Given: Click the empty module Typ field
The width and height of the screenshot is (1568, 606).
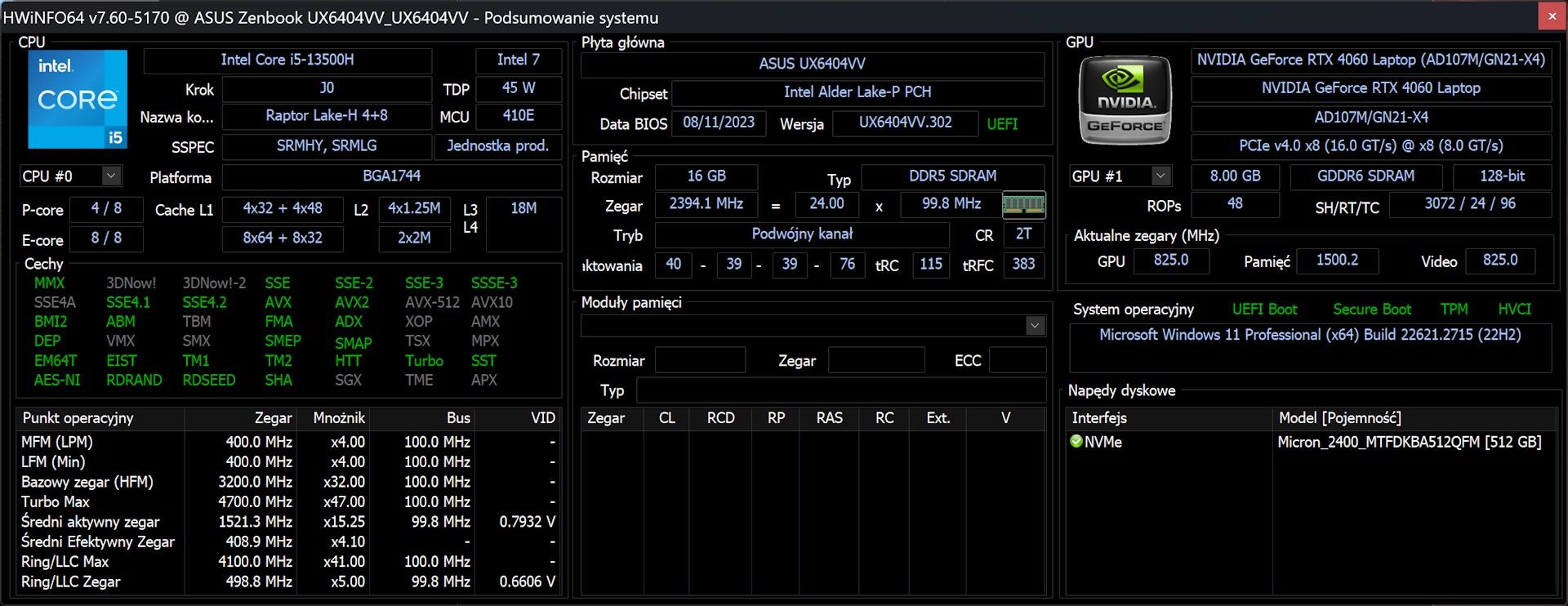Looking at the screenshot, I should 841,390.
